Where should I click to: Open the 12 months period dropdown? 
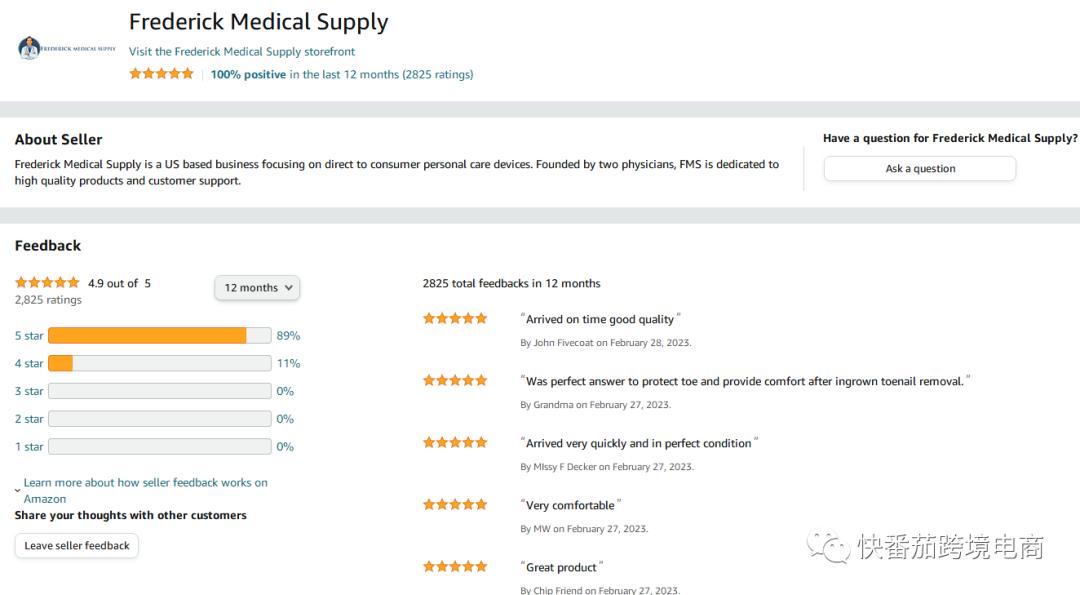[257, 288]
